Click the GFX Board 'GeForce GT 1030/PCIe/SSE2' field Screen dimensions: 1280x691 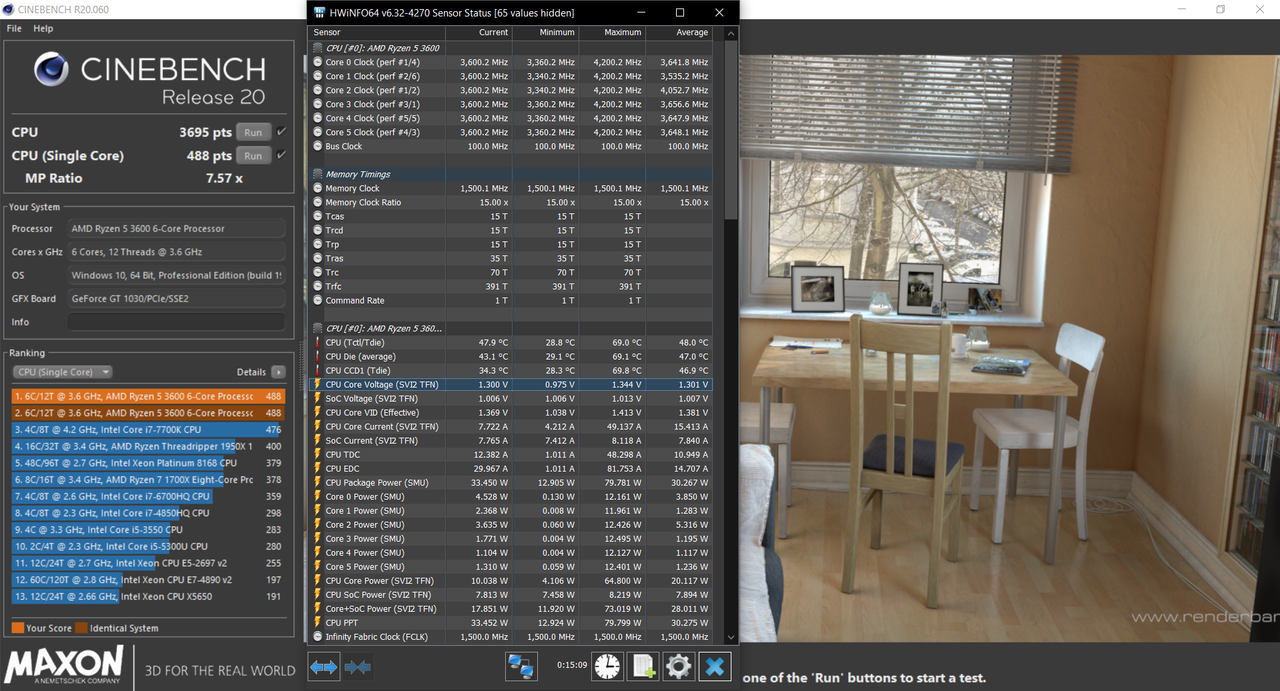(x=176, y=298)
